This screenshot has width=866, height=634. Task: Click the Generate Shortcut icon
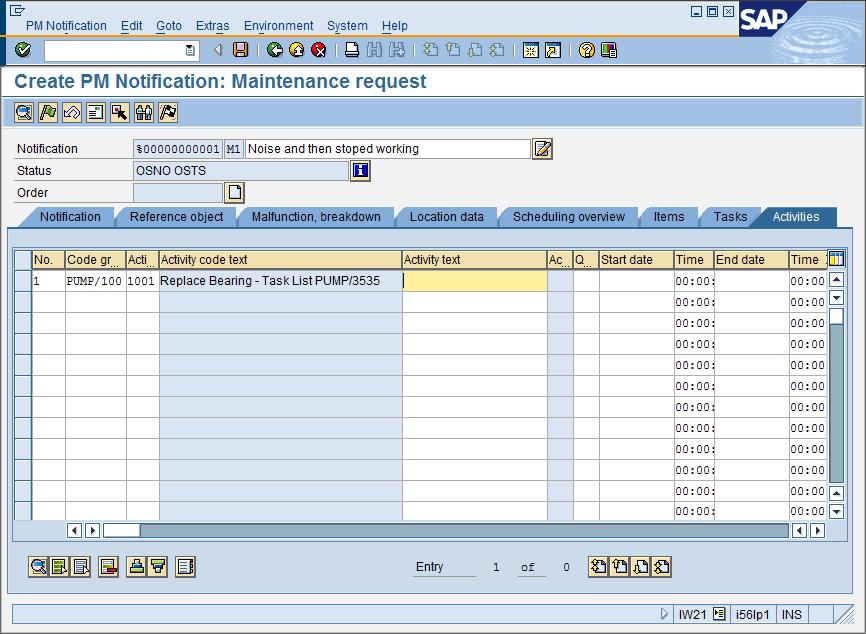pyautogui.click(x=553, y=50)
